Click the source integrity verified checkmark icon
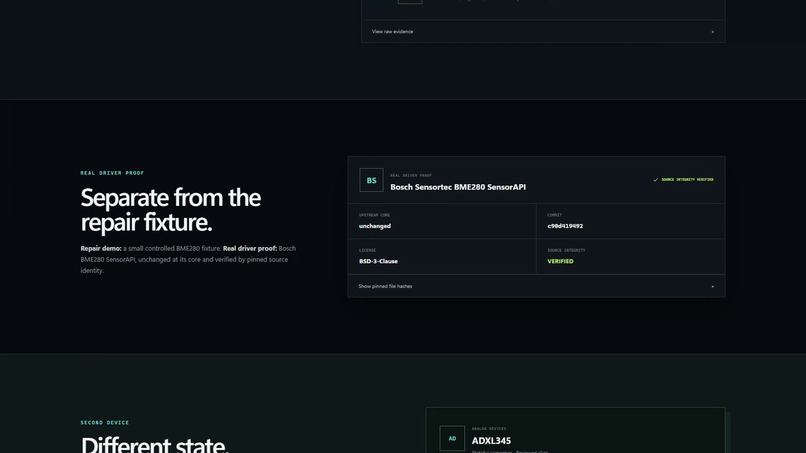 click(655, 179)
